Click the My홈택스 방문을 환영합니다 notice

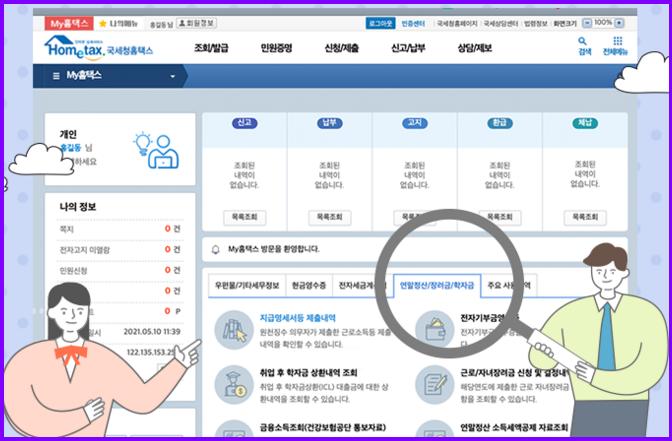(273, 249)
